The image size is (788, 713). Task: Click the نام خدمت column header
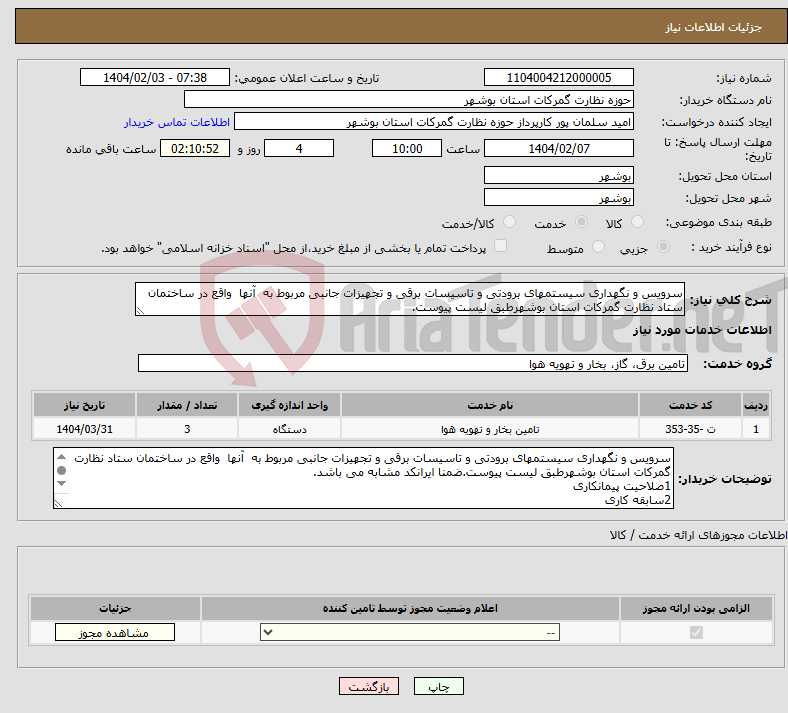490,405
